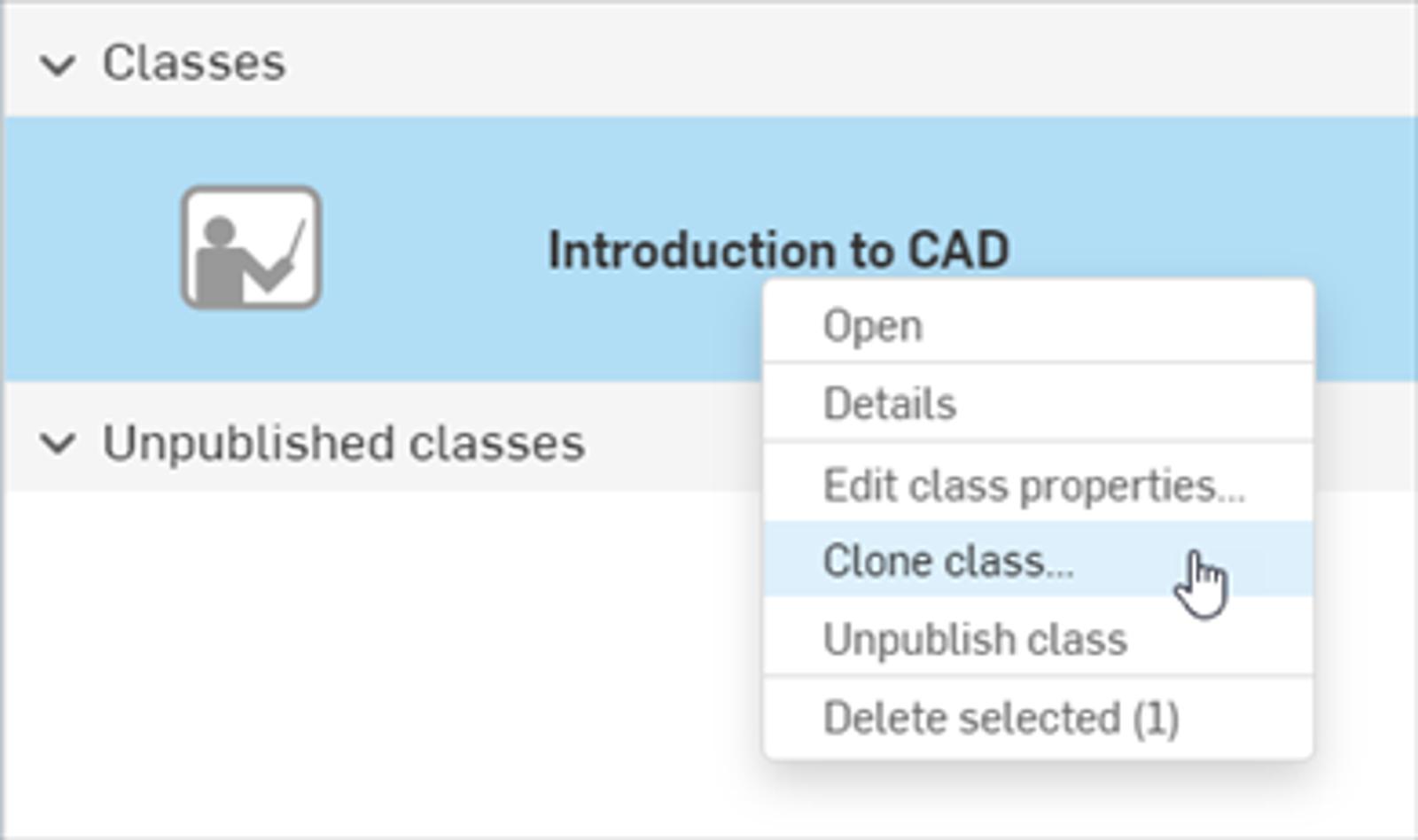Click blue row space between icon and name
Image resolution: width=1418 pixels, height=840 pixels.
[434, 250]
